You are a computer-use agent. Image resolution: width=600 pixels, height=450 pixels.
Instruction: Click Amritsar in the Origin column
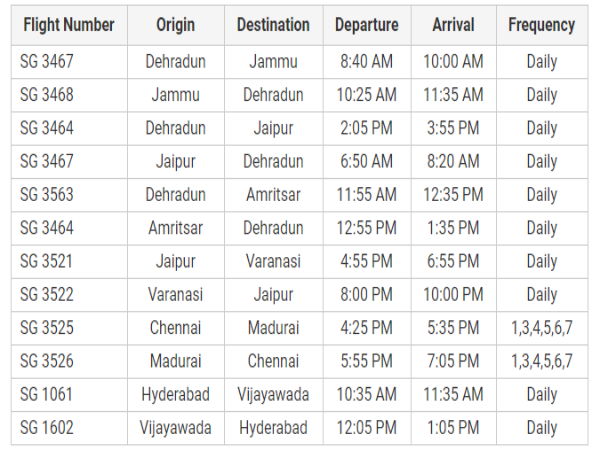[176, 228]
